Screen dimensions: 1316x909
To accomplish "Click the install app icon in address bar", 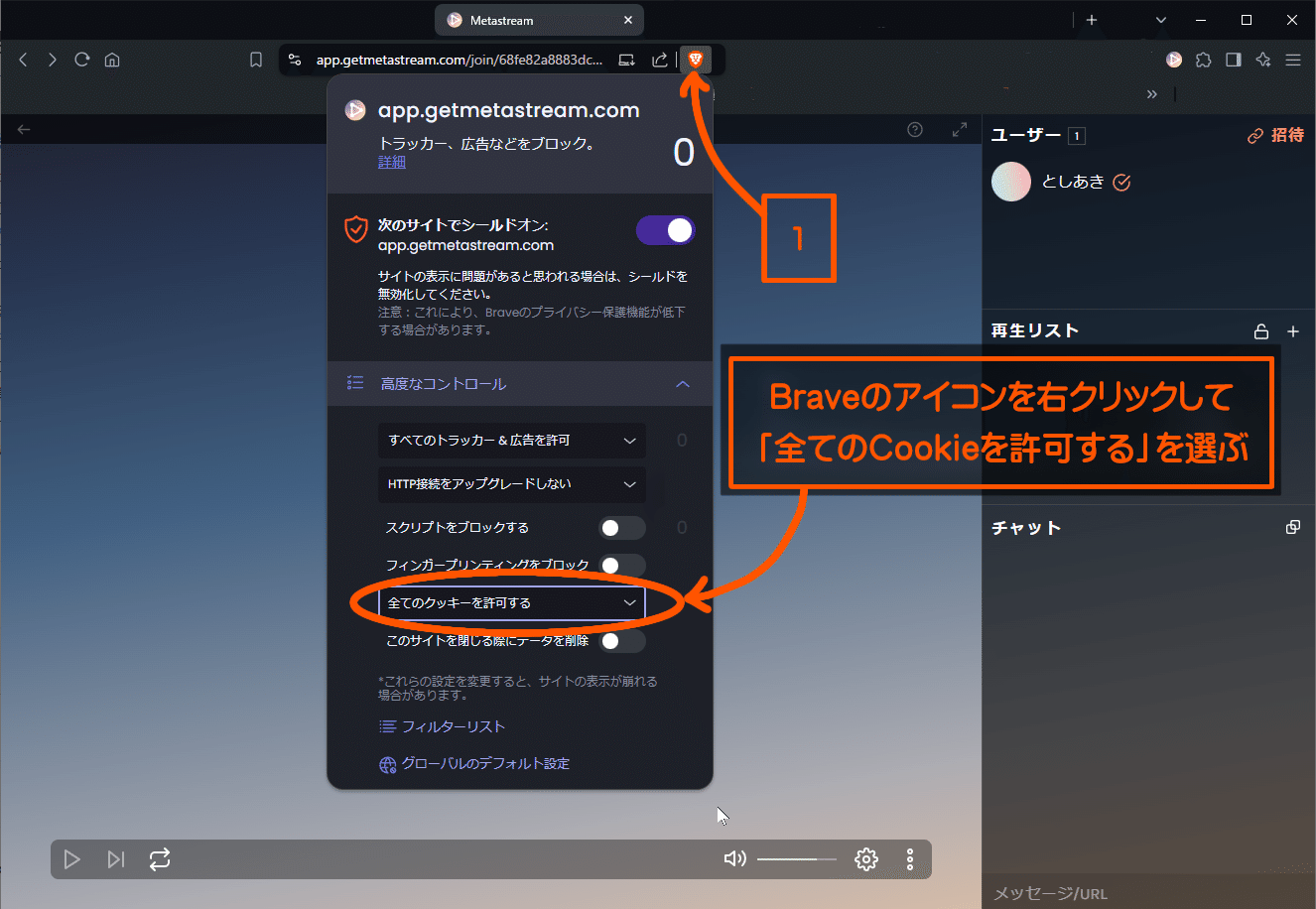I will point(627,60).
